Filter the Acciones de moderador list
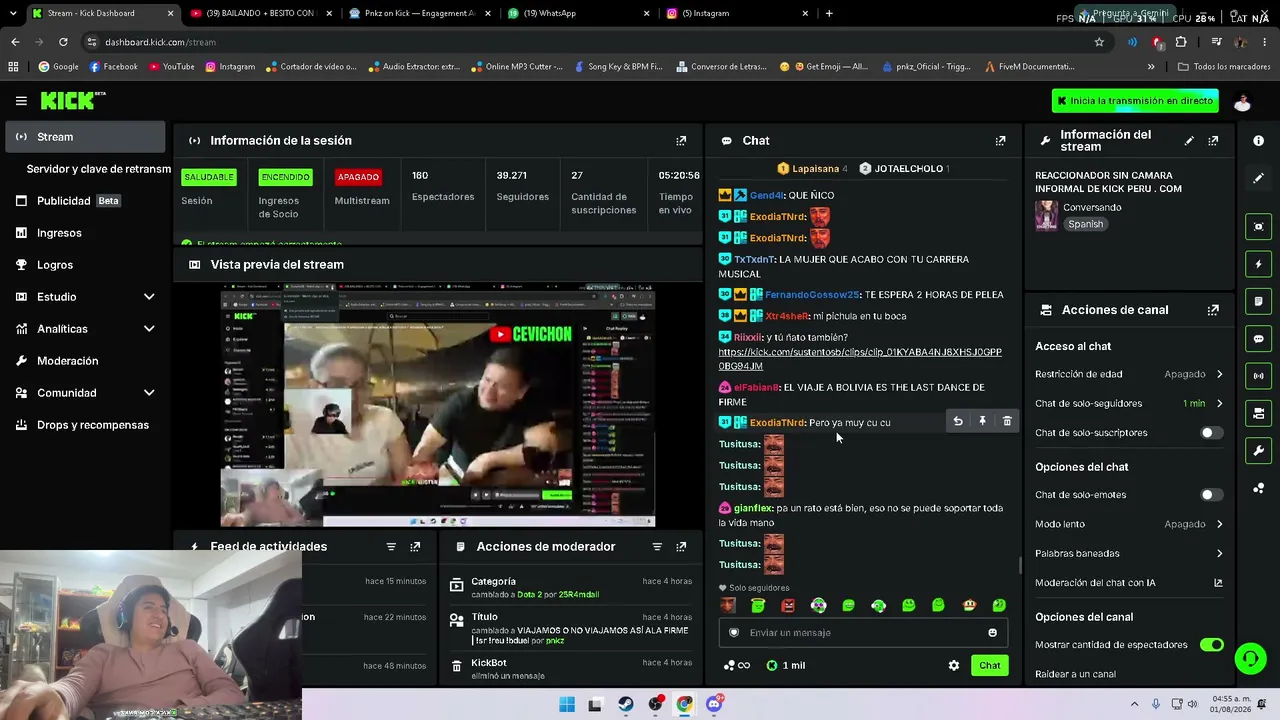1280x720 pixels. 657,547
